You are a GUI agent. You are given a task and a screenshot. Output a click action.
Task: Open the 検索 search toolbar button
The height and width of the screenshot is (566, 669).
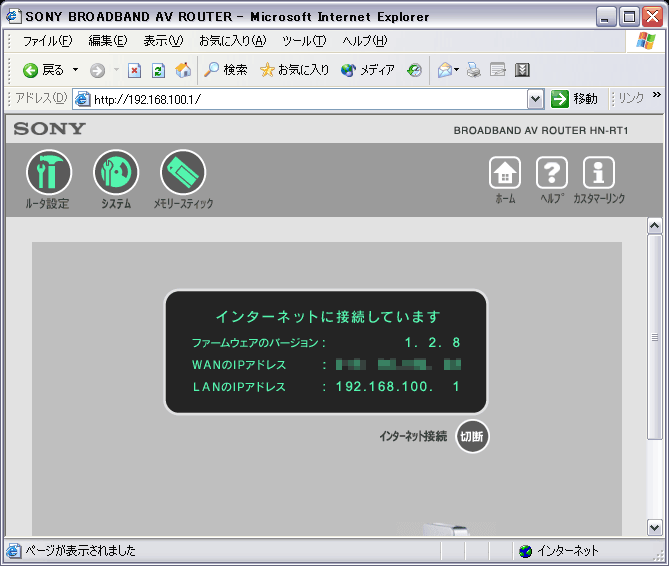[226, 70]
